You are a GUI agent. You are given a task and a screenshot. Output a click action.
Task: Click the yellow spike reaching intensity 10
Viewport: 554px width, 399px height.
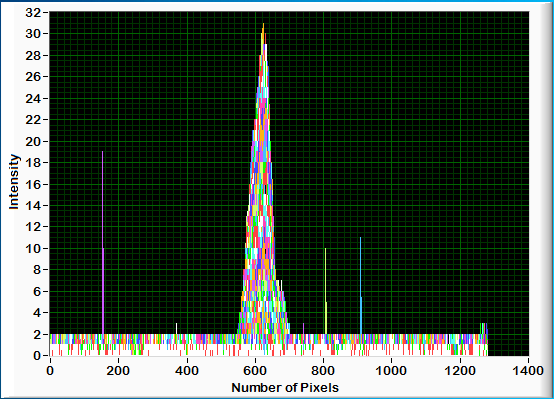[325, 291]
